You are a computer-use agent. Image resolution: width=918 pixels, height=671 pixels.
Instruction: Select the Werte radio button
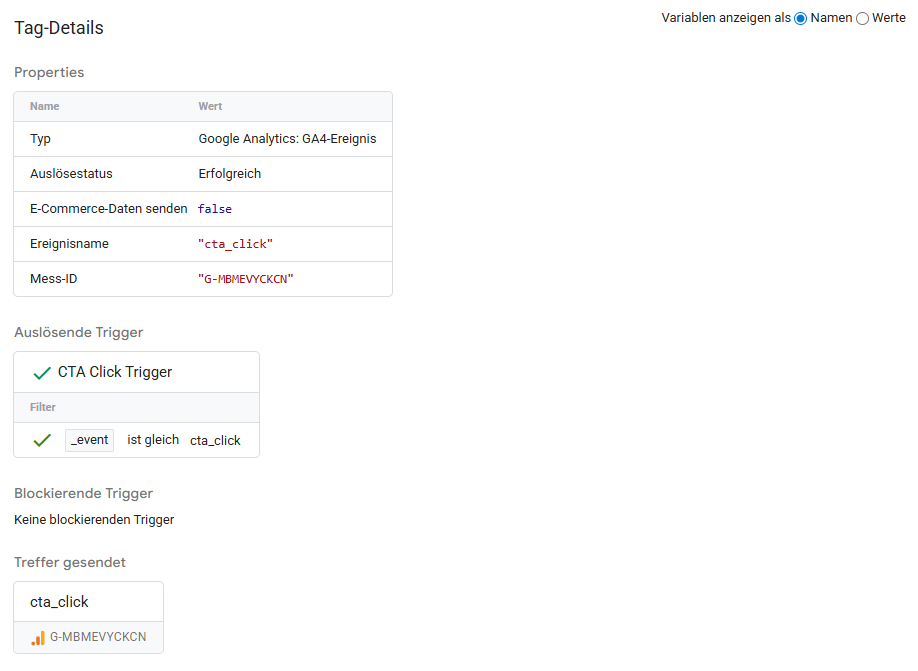point(862,19)
